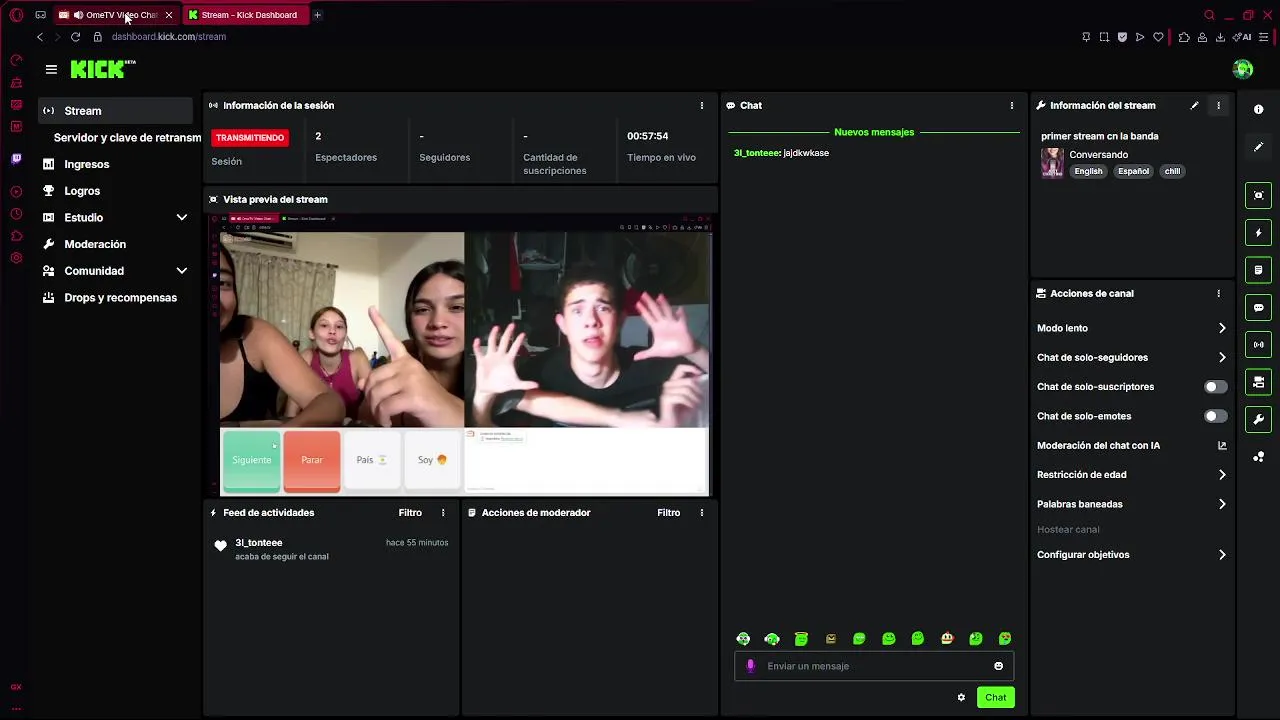Open Información de la sesión options menu
The width and height of the screenshot is (1280, 720).
coord(701,105)
